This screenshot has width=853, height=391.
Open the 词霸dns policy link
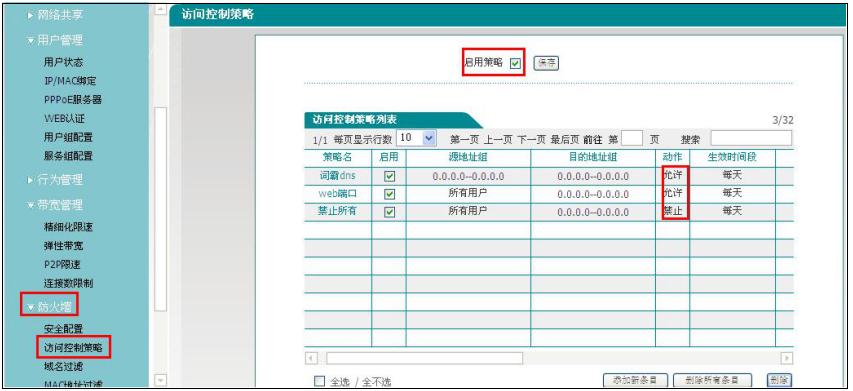click(337, 176)
